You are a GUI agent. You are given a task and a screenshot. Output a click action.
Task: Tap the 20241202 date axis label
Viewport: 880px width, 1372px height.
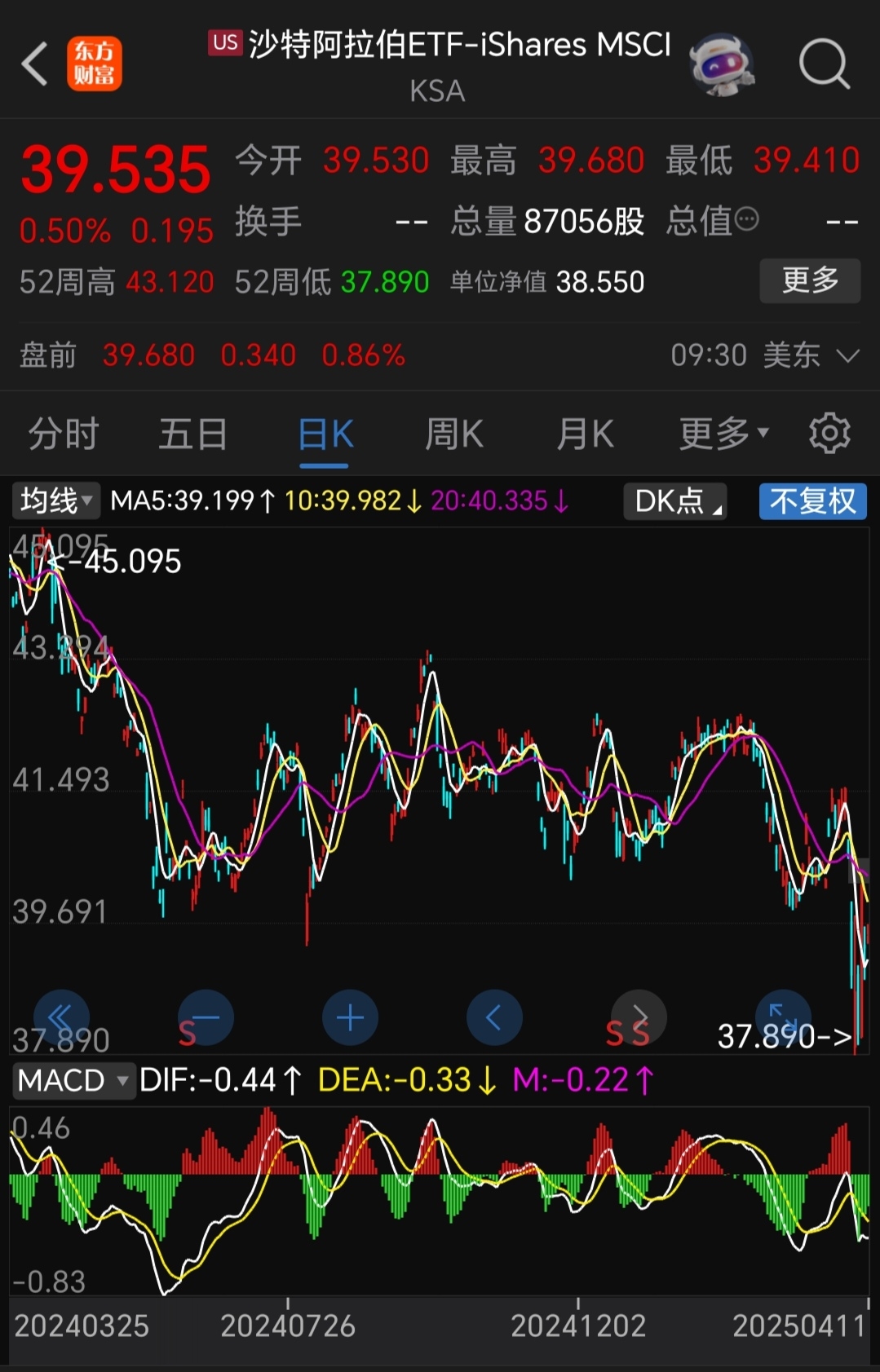[x=577, y=1326]
